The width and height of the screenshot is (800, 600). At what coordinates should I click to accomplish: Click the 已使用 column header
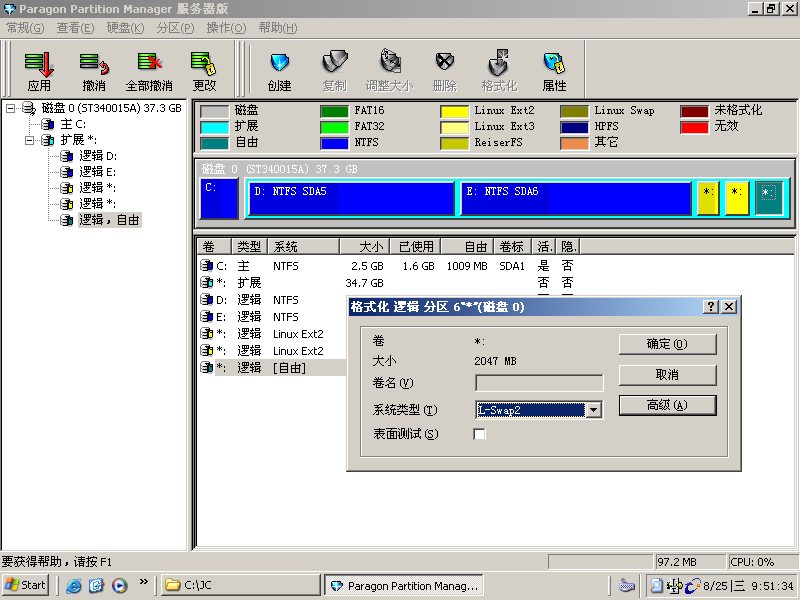(416, 247)
